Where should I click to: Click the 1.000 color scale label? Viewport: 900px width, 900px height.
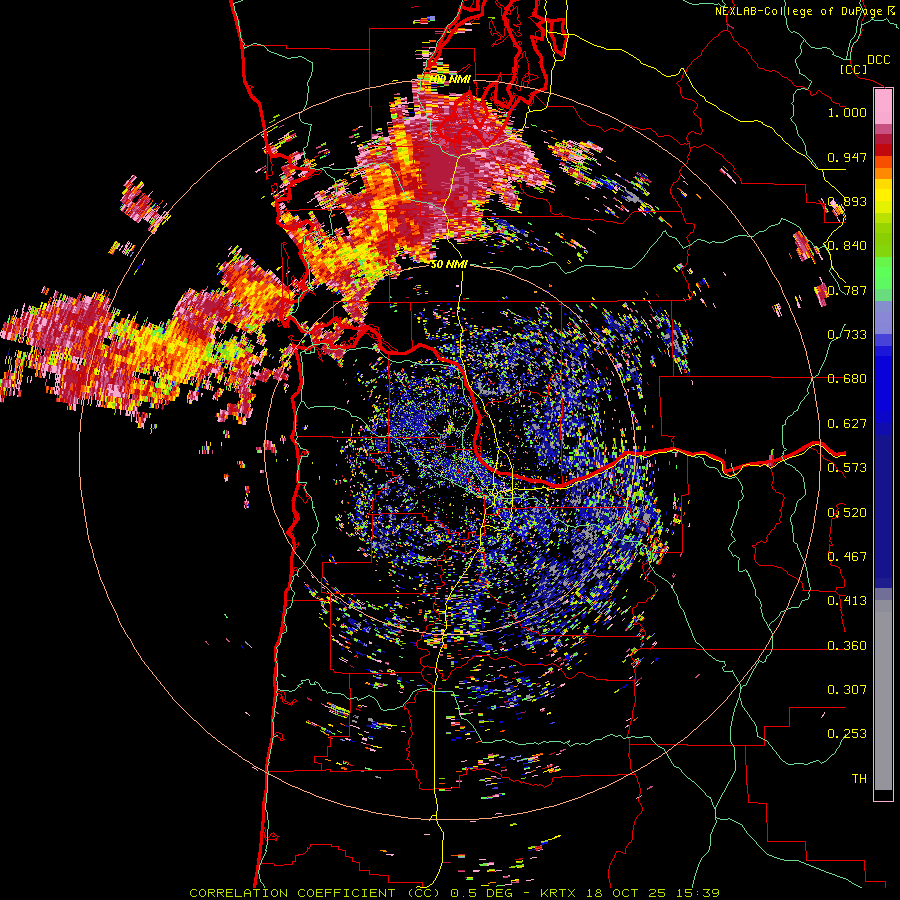click(847, 112)
